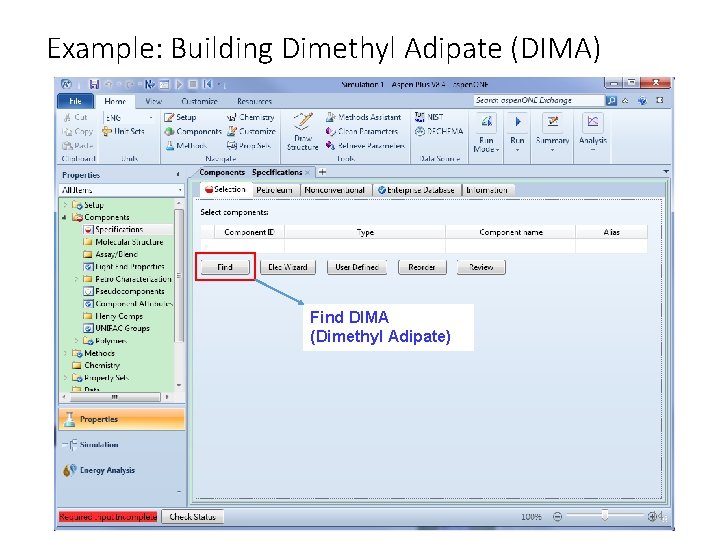720x540 pixels.
Task: Click the search magnifier on aspenONE Exchange
Action: pos(611,100)
